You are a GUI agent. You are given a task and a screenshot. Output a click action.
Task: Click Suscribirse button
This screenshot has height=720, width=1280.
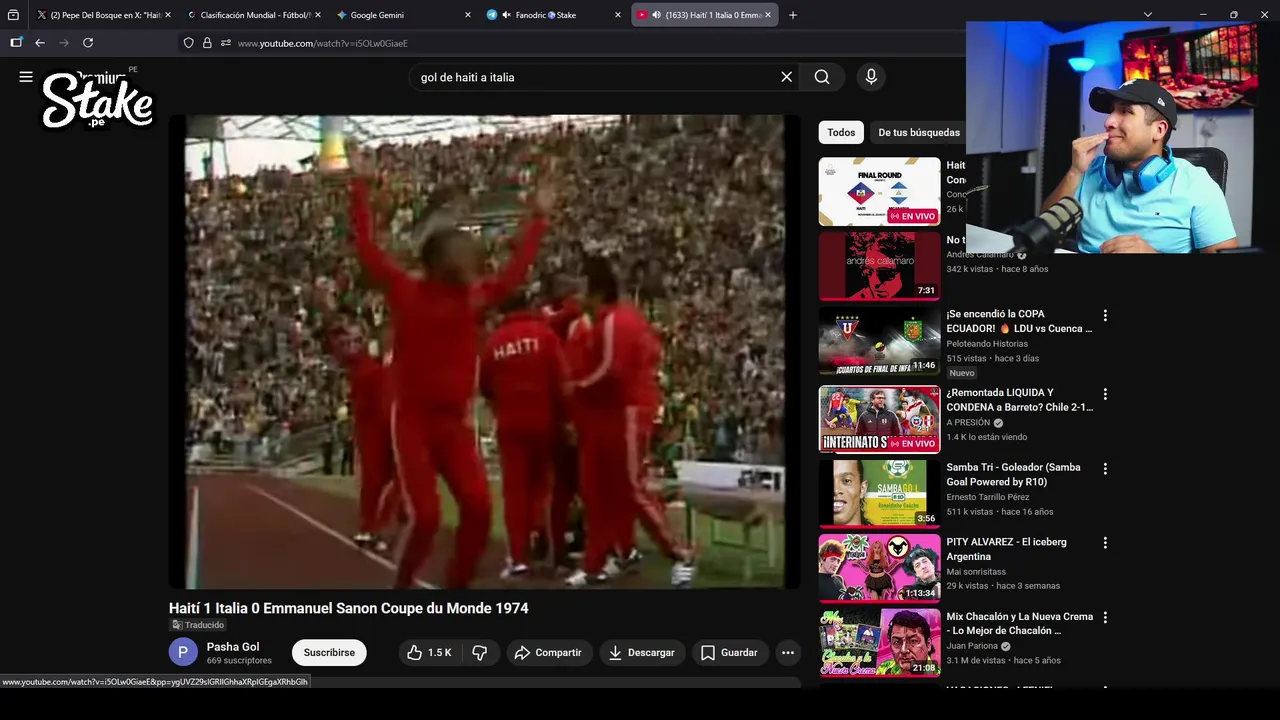pyautogui.click(x=329, y=653)
